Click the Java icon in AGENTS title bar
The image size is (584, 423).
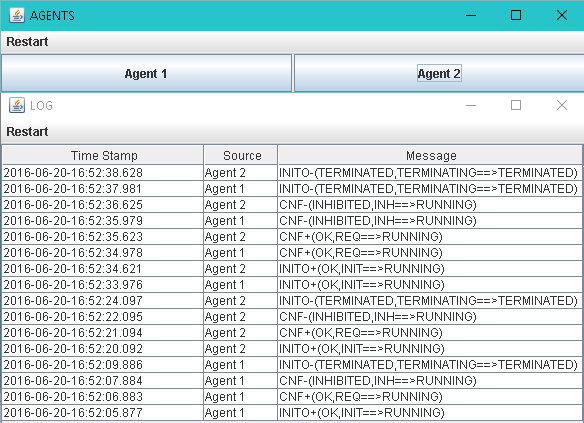(17, 15)
